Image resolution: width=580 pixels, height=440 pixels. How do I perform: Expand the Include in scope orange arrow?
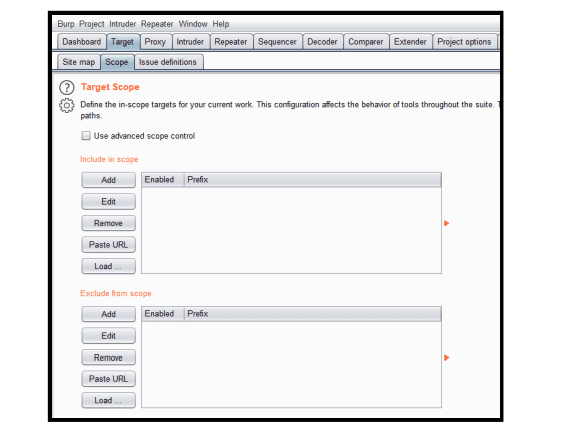[x=446, y=223]
